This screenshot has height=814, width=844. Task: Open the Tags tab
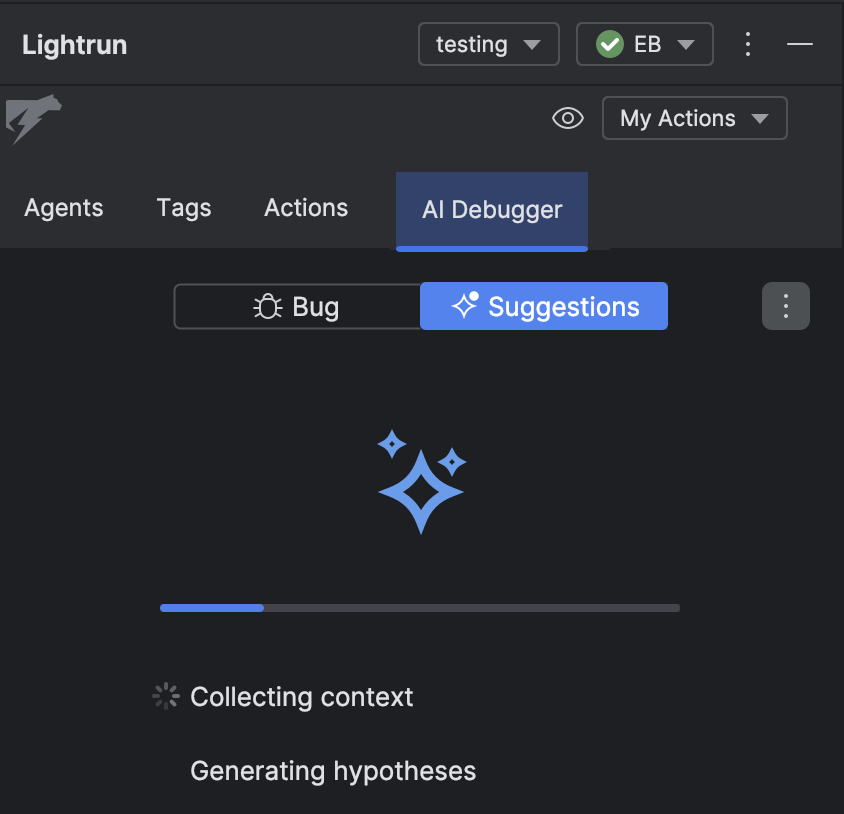coord(184,208)
